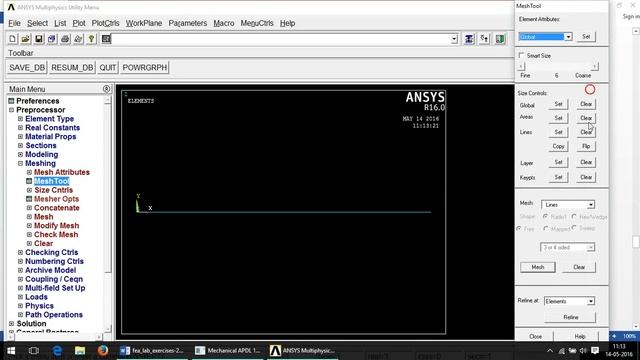Expand the Size Cntrls node
Screen dimensions: 640x360
(x=29, y=190)
